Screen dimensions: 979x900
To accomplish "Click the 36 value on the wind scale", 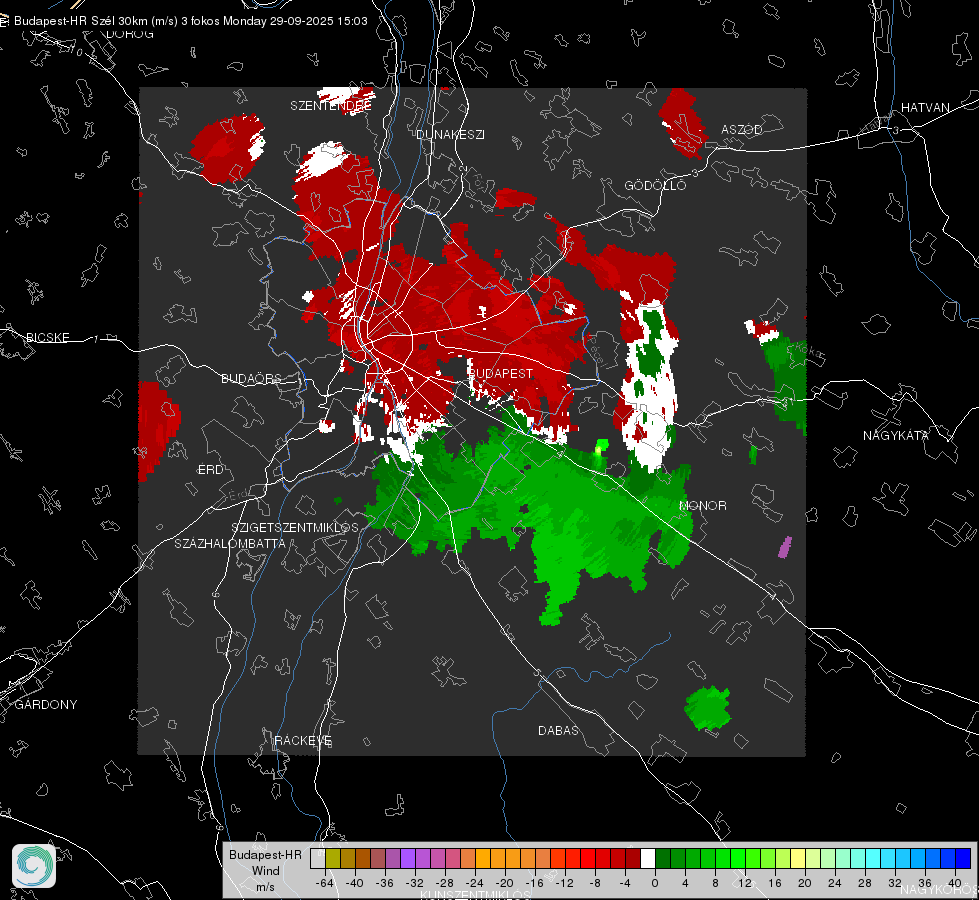I will pos(925,883).
